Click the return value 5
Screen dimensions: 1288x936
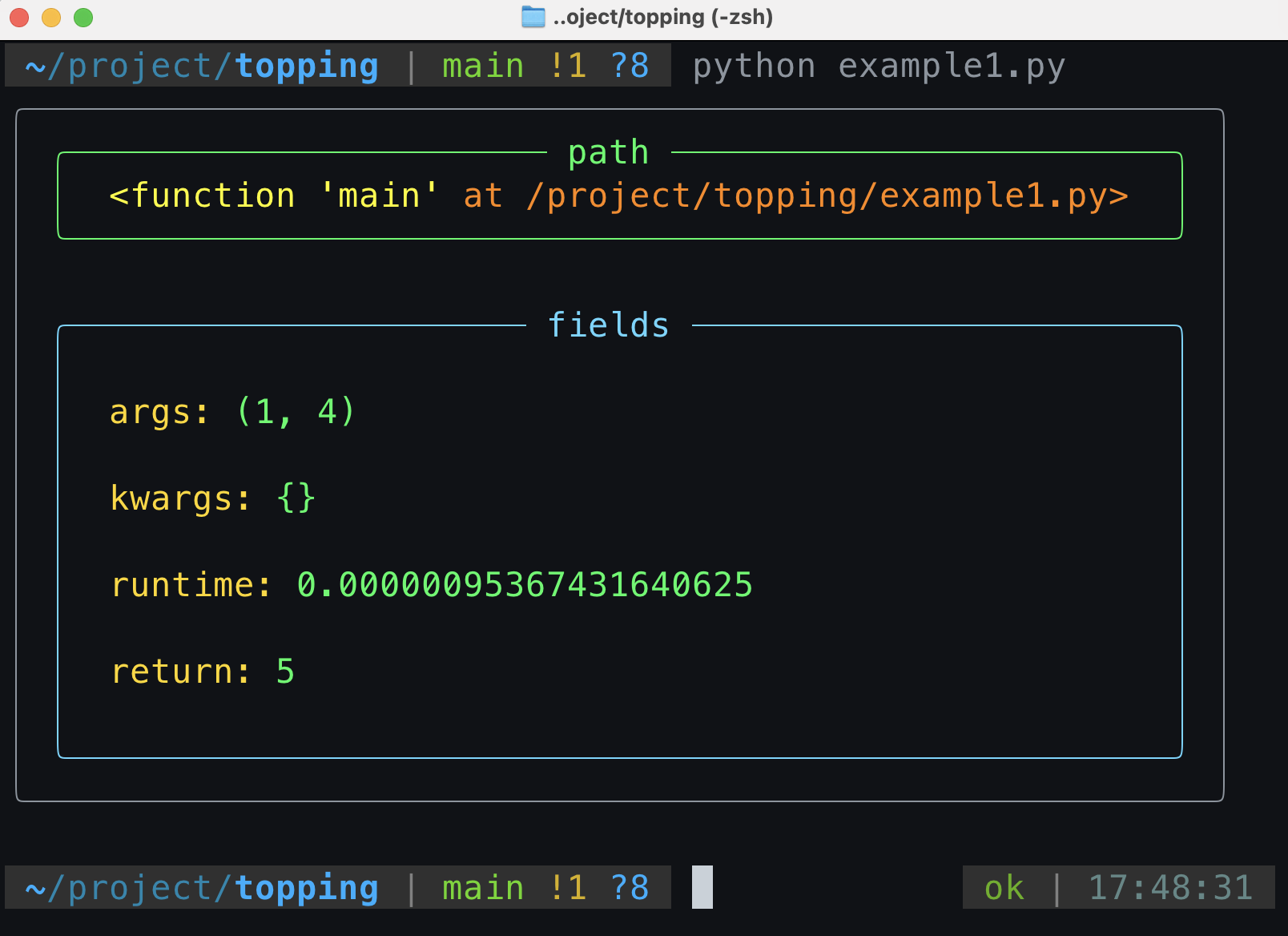pos(284,672)
